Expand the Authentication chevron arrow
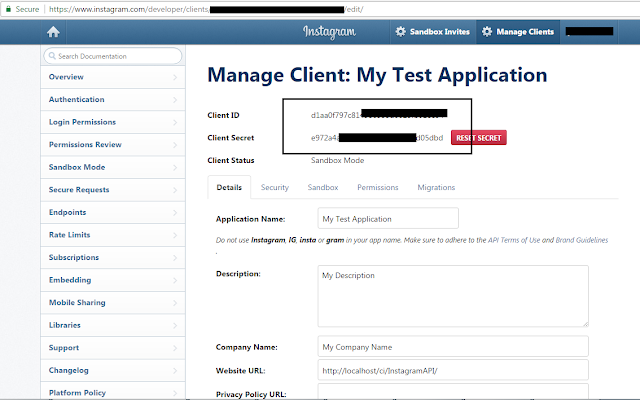Viewport: 640px width, 400px height. [x=175, y=100]
